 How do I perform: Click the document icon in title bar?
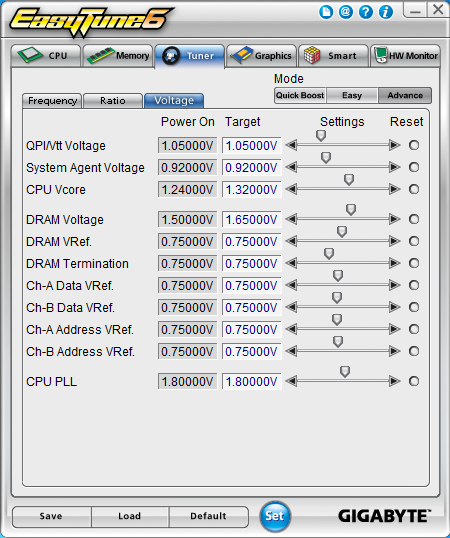tap(326, 12)
